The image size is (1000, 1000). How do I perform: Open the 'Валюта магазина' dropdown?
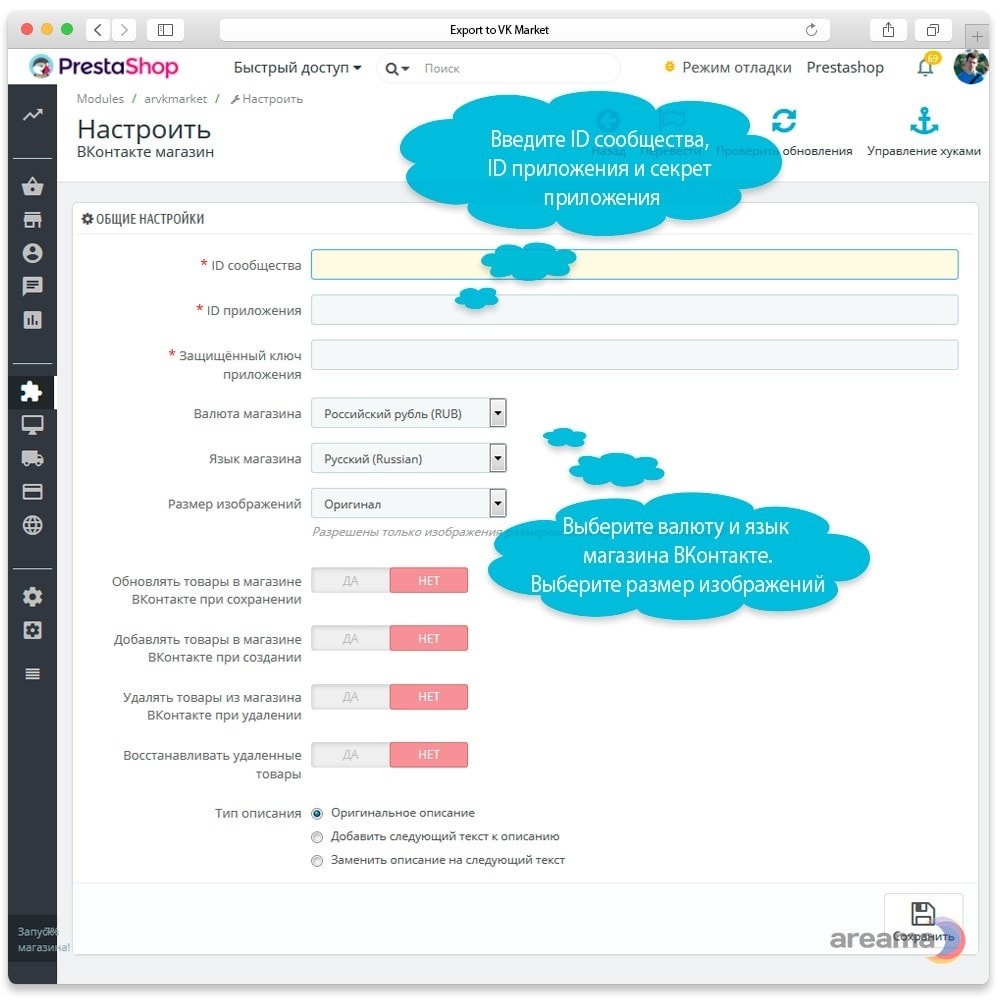409,413
